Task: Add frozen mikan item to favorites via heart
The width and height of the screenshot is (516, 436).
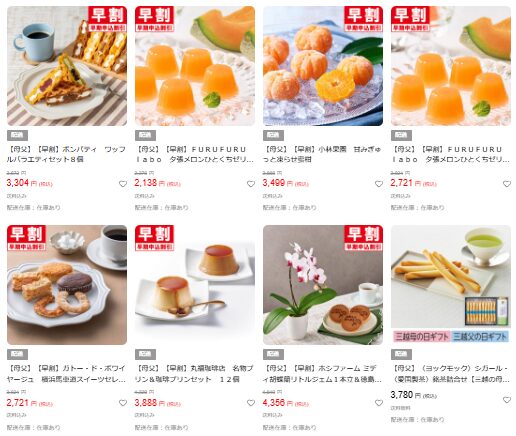Action: 379,184
